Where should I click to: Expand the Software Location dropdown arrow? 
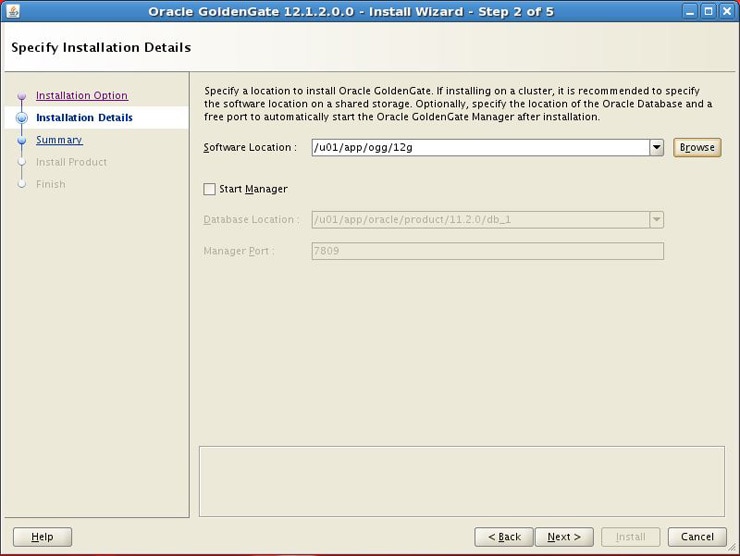click(656, 147)
